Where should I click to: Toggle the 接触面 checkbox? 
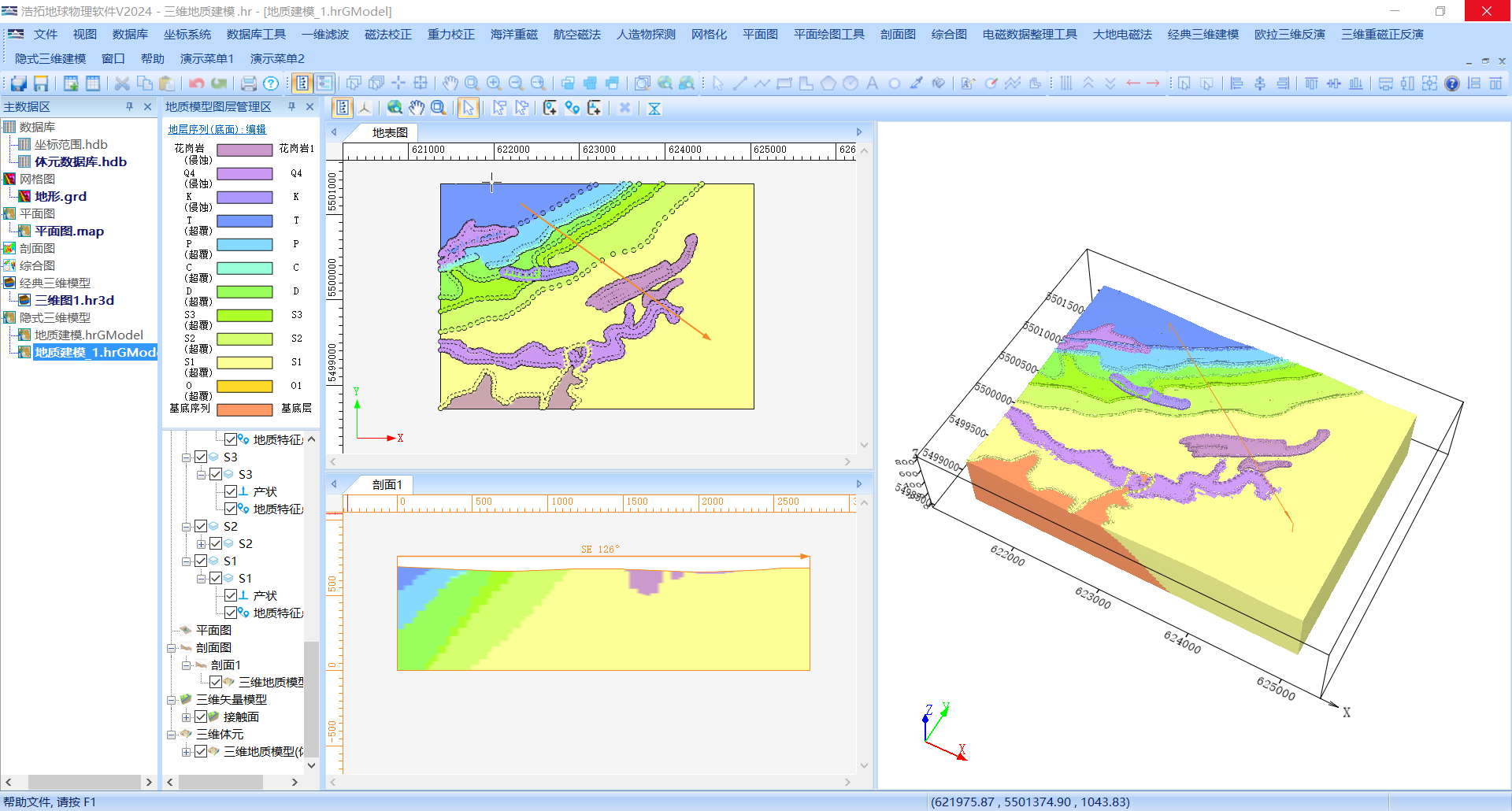click(x=201, y=717)
